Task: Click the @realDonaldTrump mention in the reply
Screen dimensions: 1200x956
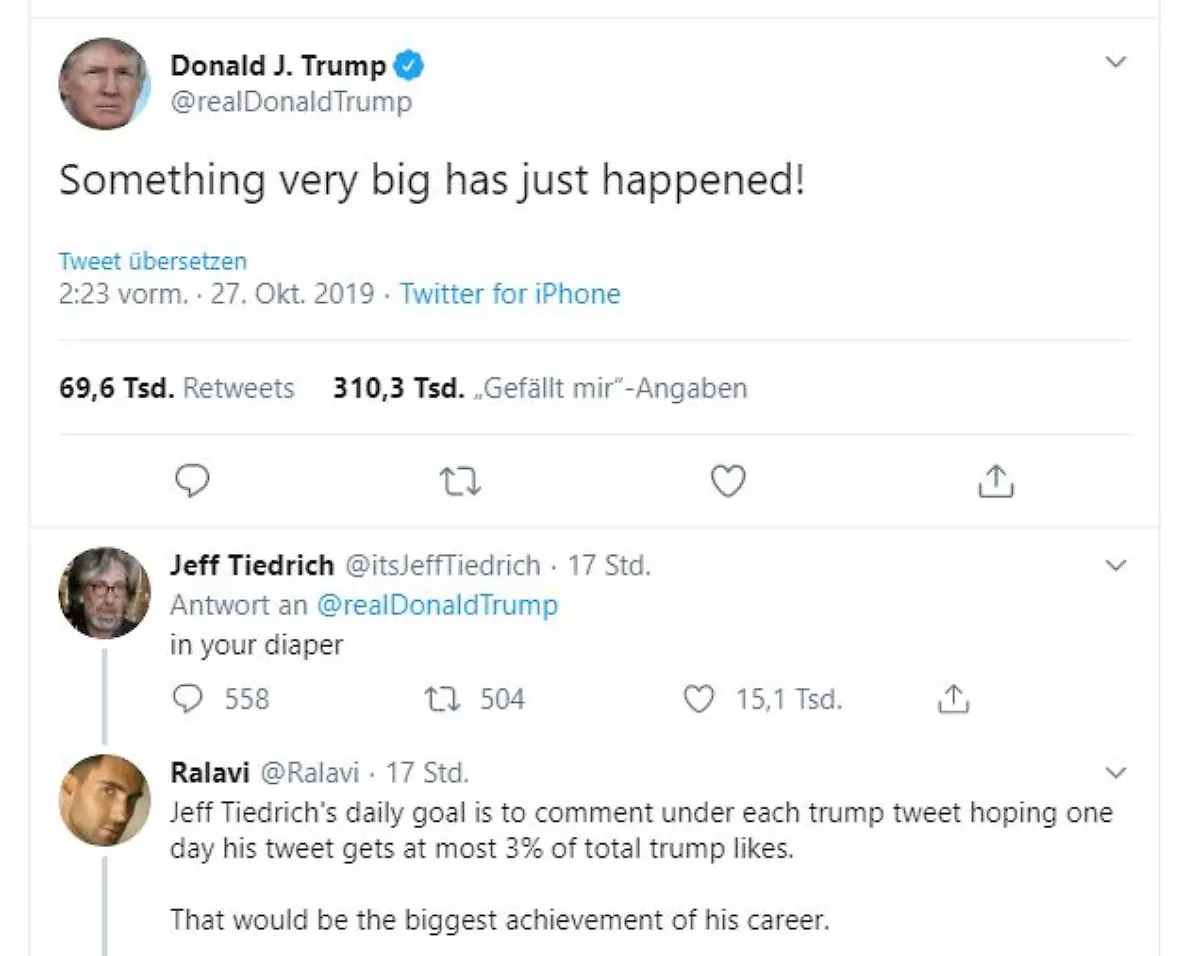Action: click(x=438, y=605)
